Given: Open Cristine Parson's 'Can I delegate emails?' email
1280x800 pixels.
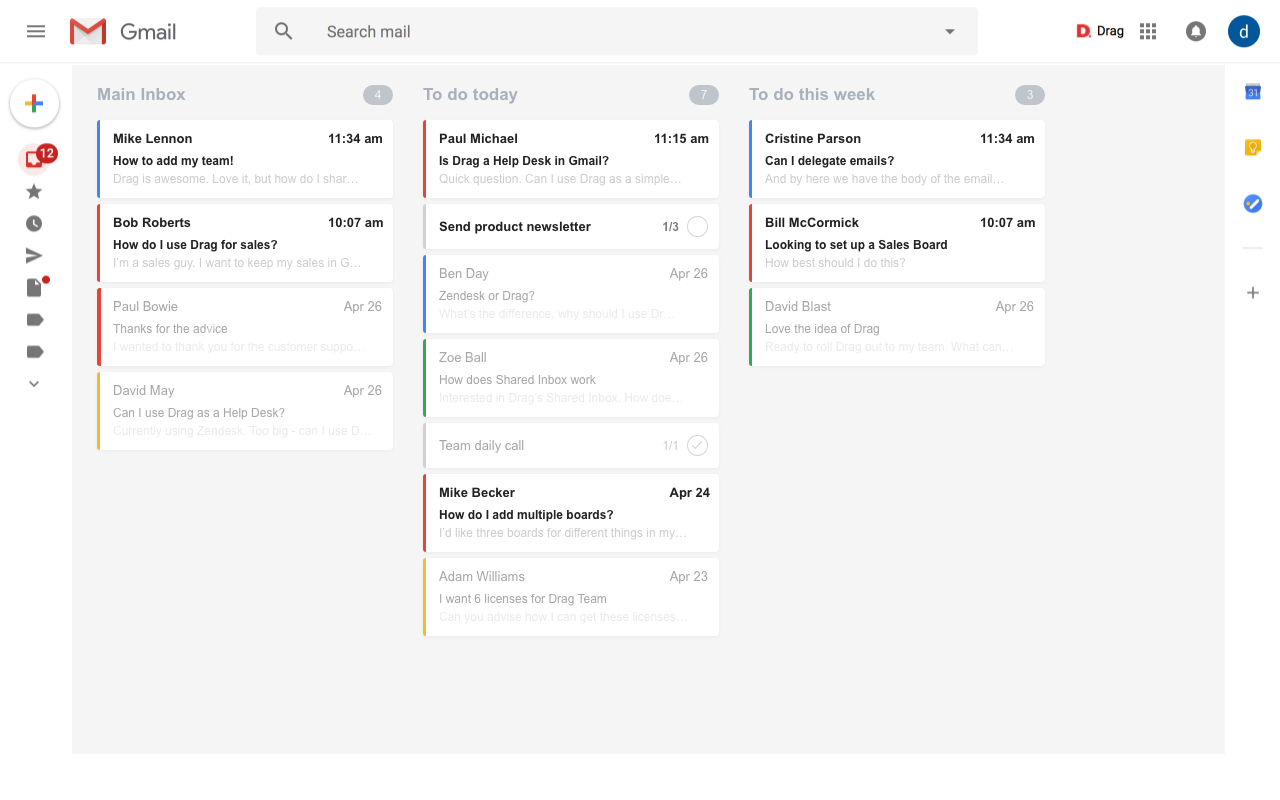Looking at the screenshot, I should click(x=897, y=159).
